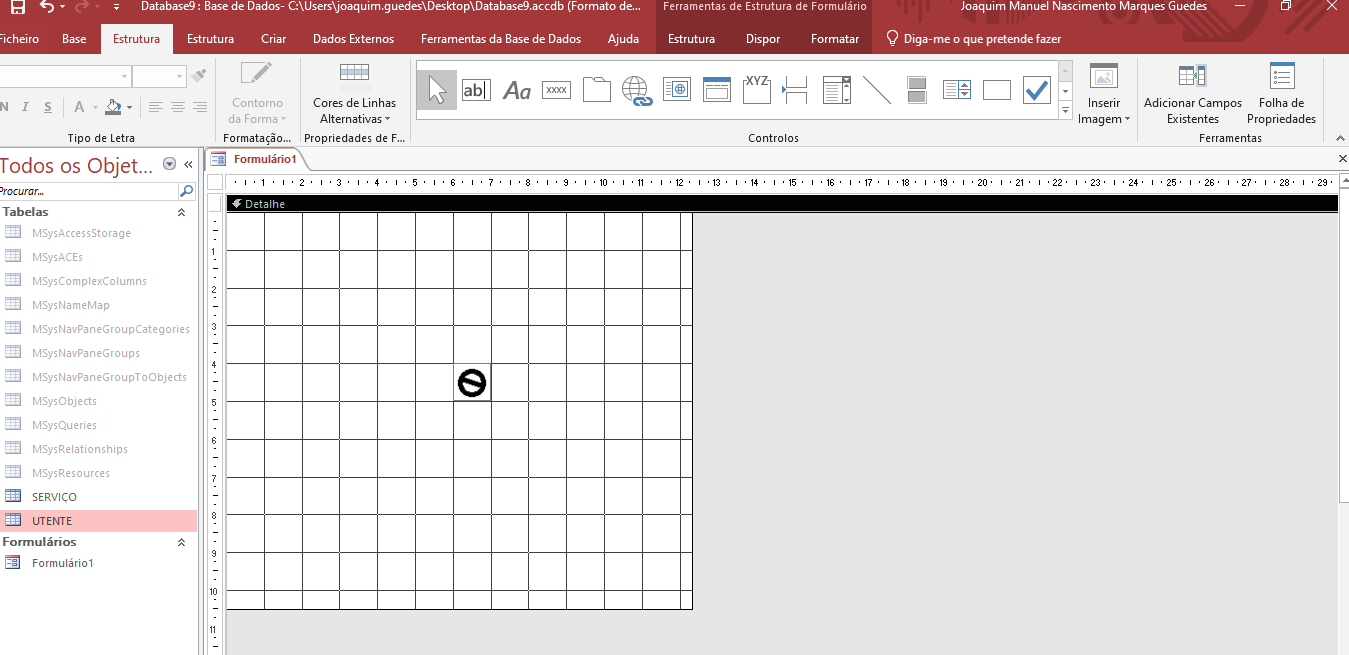Screen dimensions: 1349x655
Task: Open Cores de Linhas Alternativas dropdown
Action: click(x=354, y=111)
